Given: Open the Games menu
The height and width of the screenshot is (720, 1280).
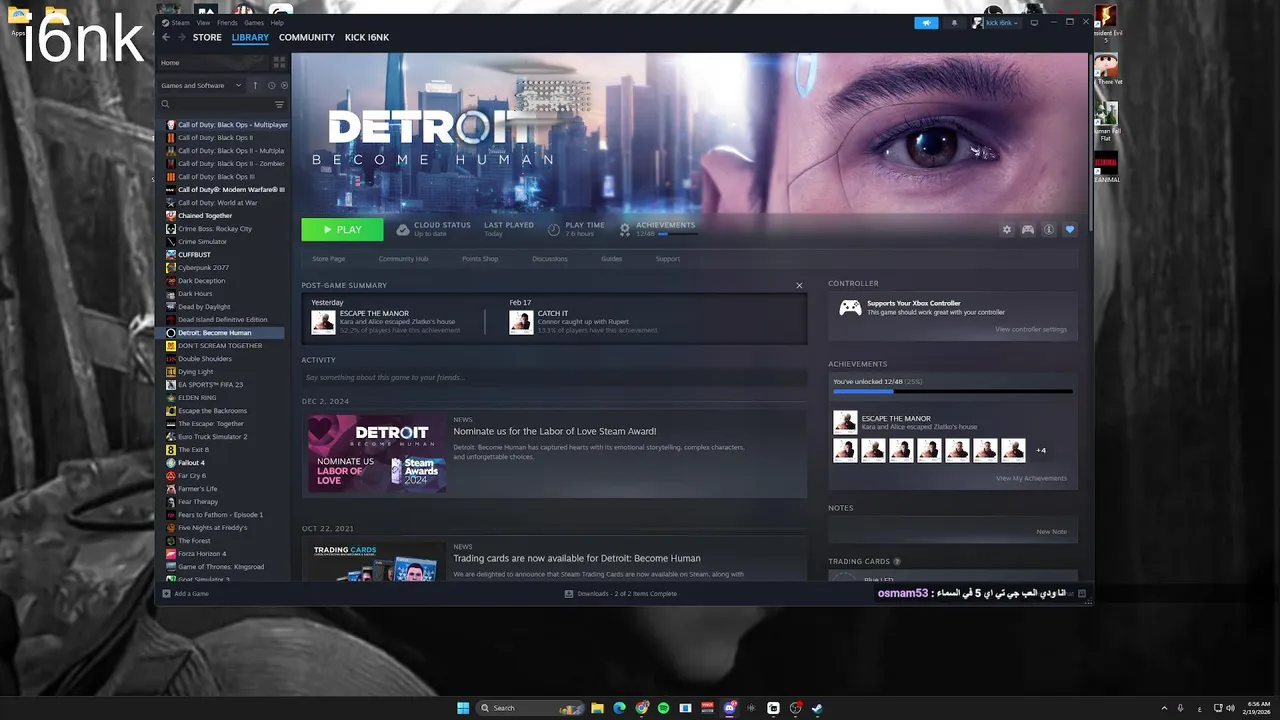Looking at the screenshot, I should tap(254, 22).
